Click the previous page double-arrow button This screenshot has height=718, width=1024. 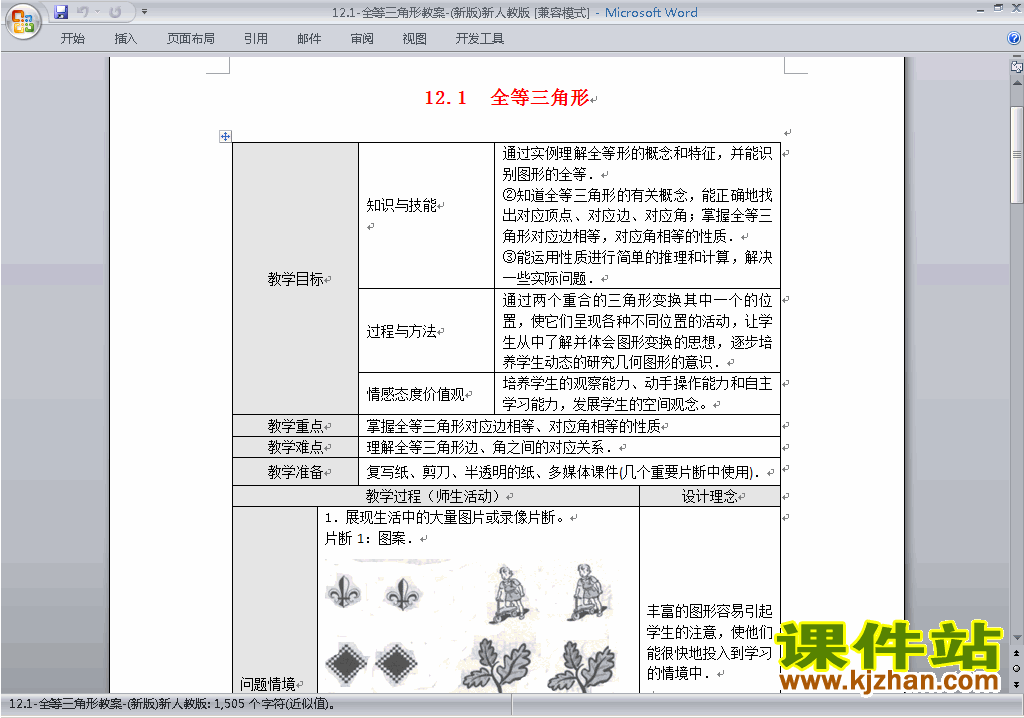coord(1016,653)
